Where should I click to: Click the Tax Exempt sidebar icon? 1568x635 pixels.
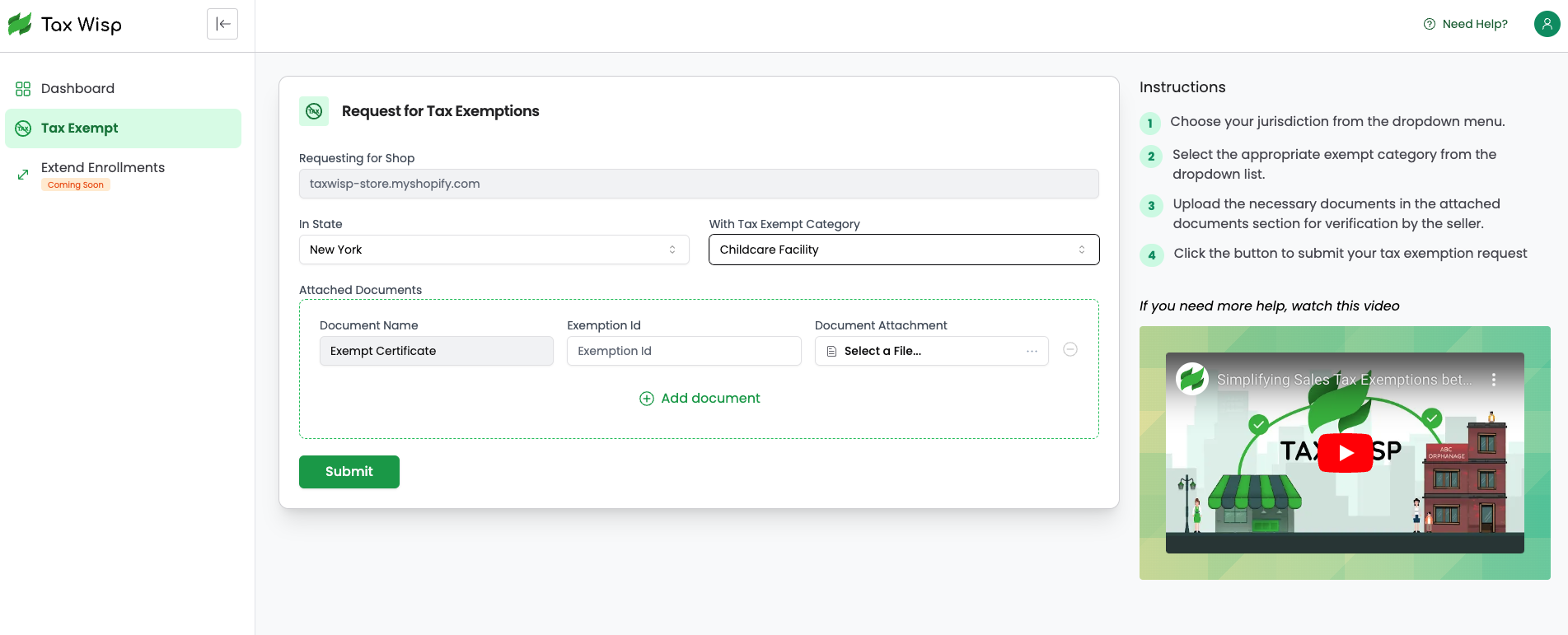pos(23,128)
